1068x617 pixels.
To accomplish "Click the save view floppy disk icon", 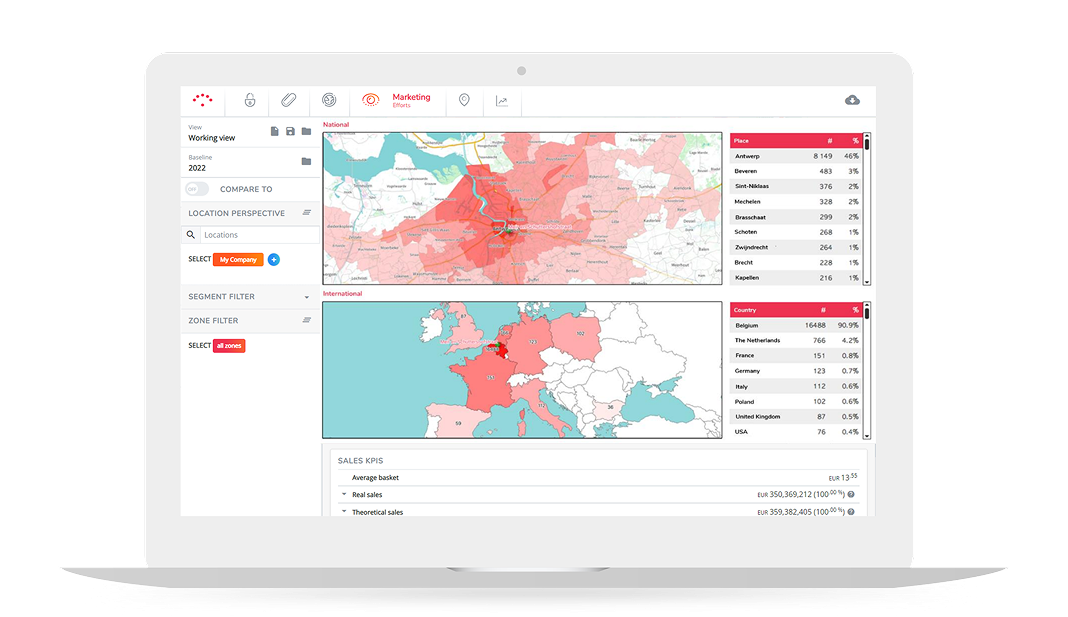I will tap(290, 132).
